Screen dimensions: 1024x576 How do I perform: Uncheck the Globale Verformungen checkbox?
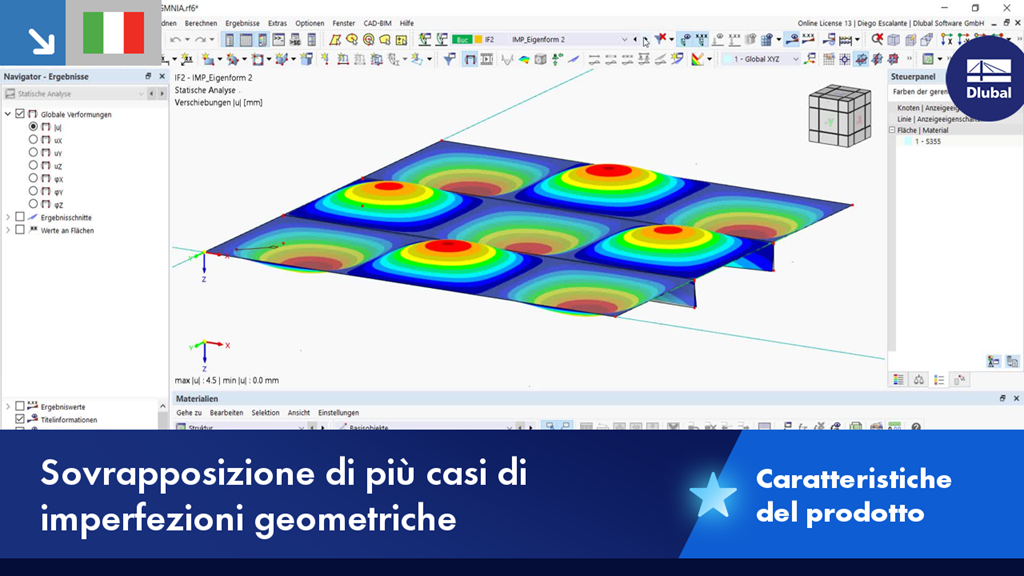click(x=20, y=115)
